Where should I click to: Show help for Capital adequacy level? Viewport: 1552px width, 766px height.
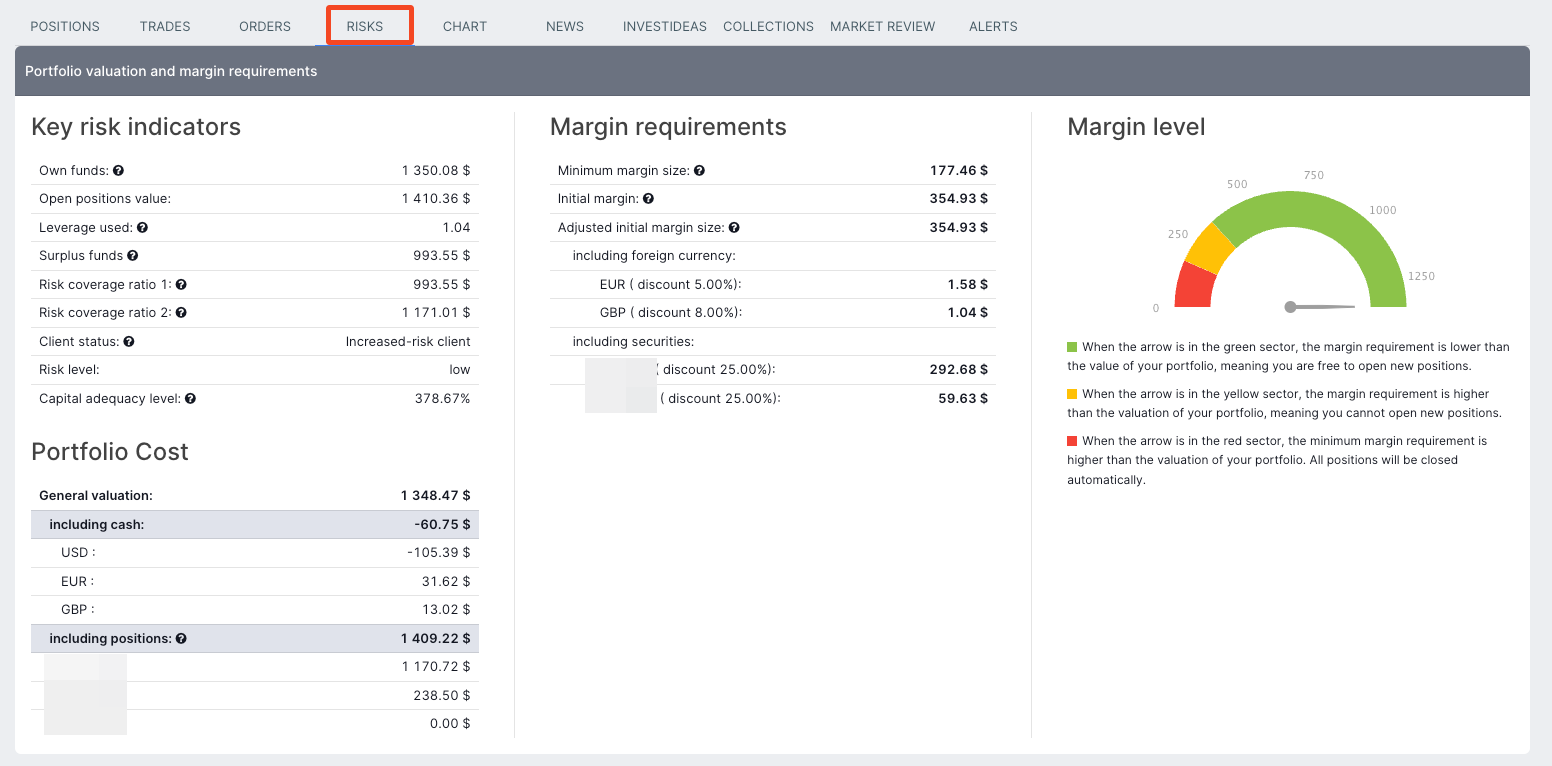pos(190,399)
